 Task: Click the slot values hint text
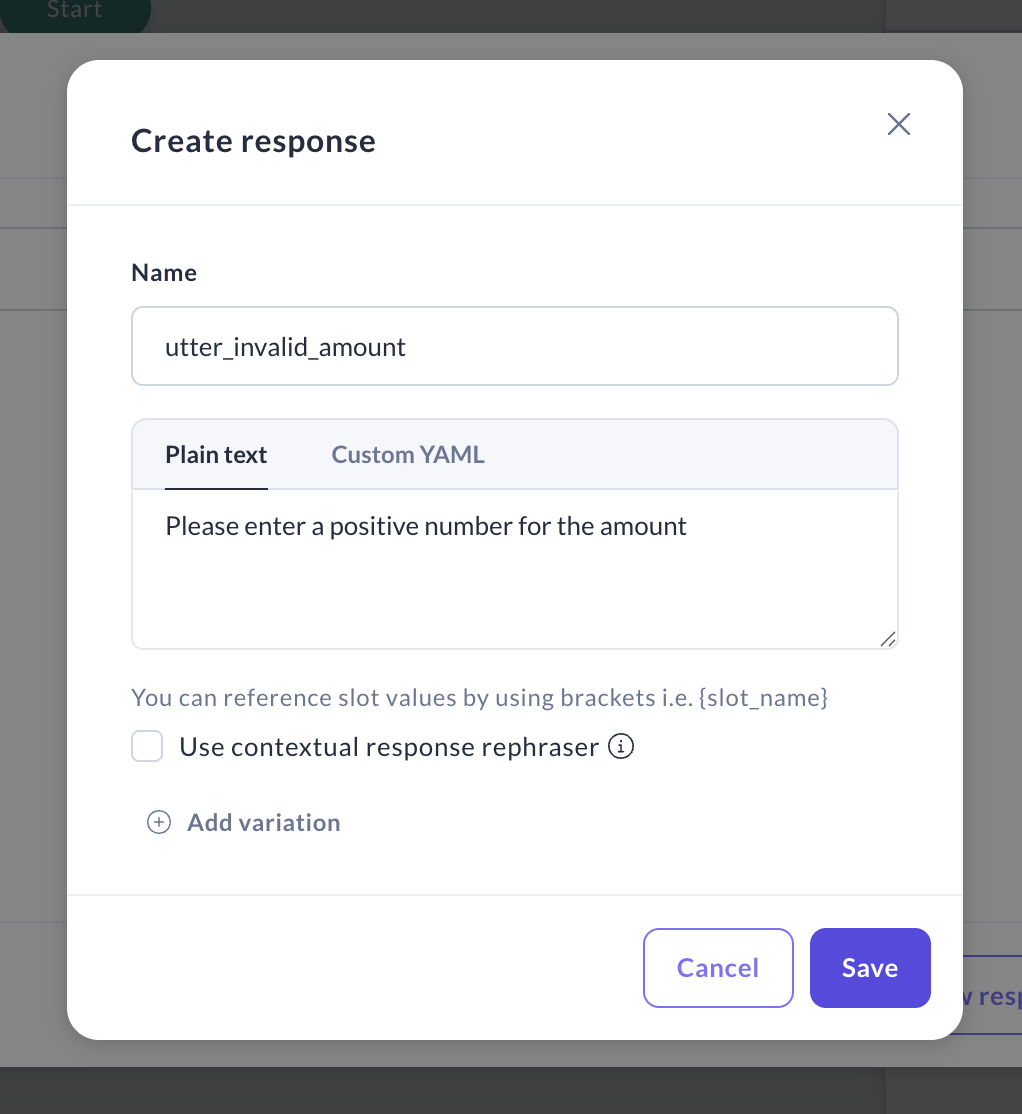[x=479, y=698]
